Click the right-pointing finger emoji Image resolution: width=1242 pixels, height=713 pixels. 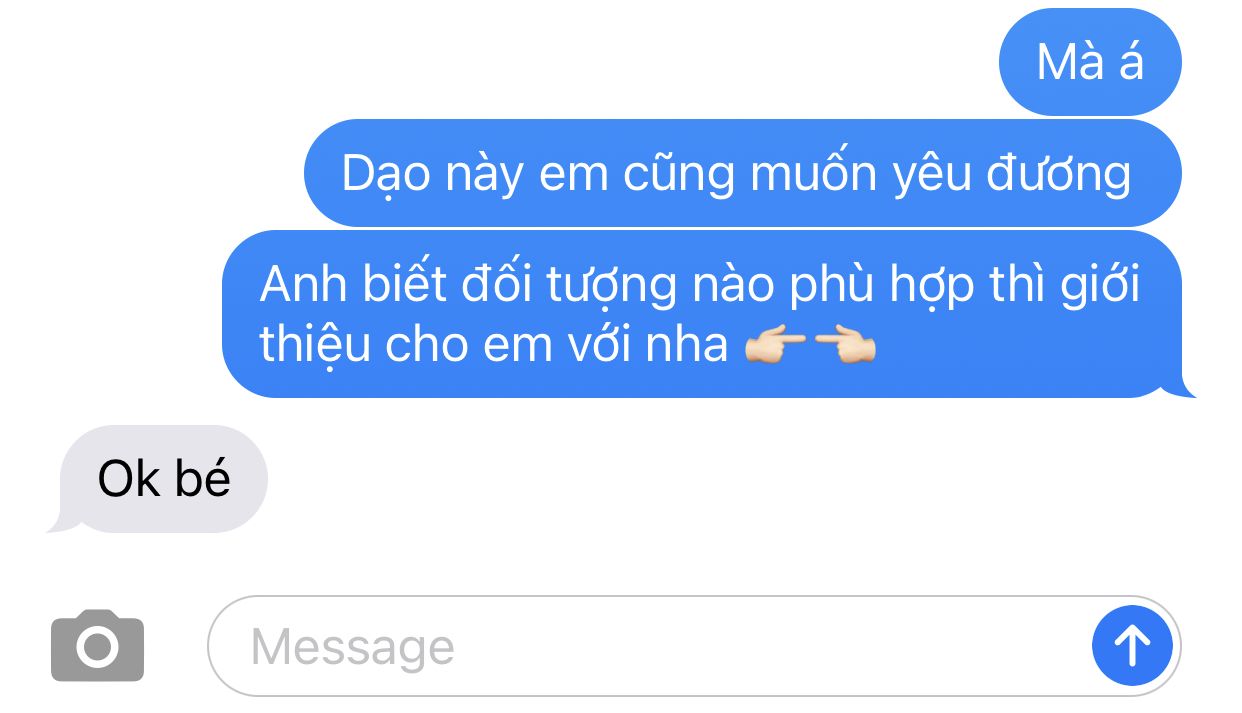tap(776, 346)
